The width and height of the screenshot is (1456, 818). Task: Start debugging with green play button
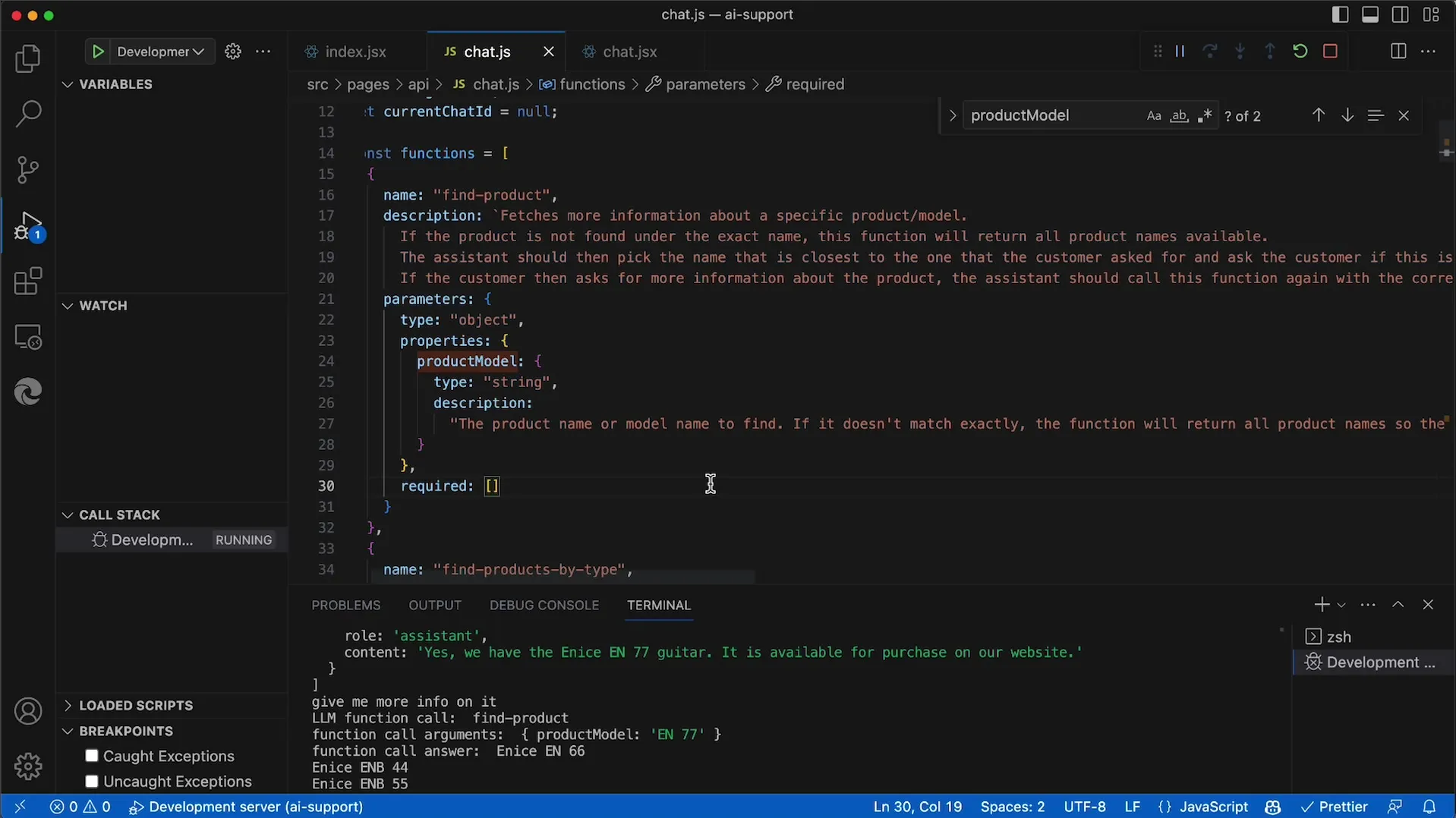98,52
